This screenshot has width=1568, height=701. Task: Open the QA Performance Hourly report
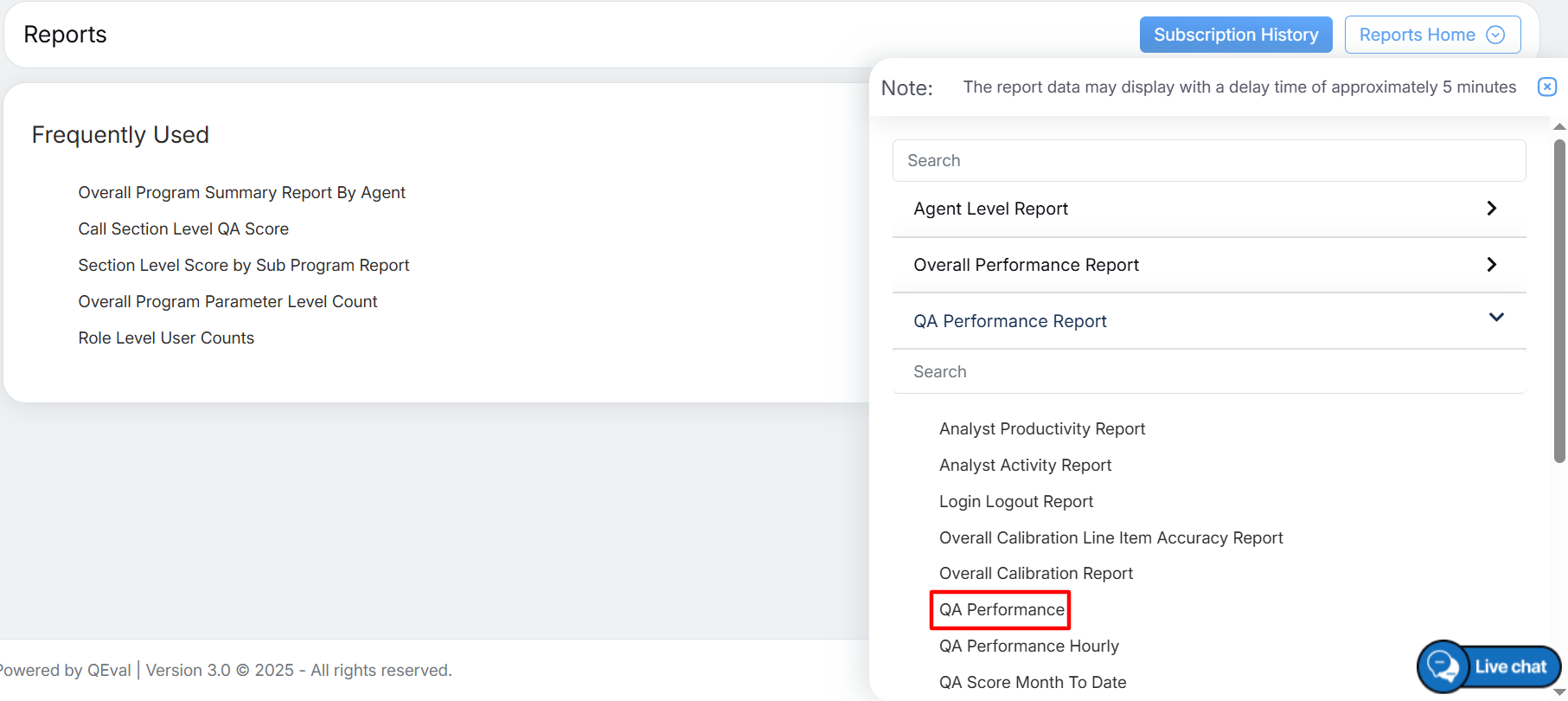[1028, 646]
